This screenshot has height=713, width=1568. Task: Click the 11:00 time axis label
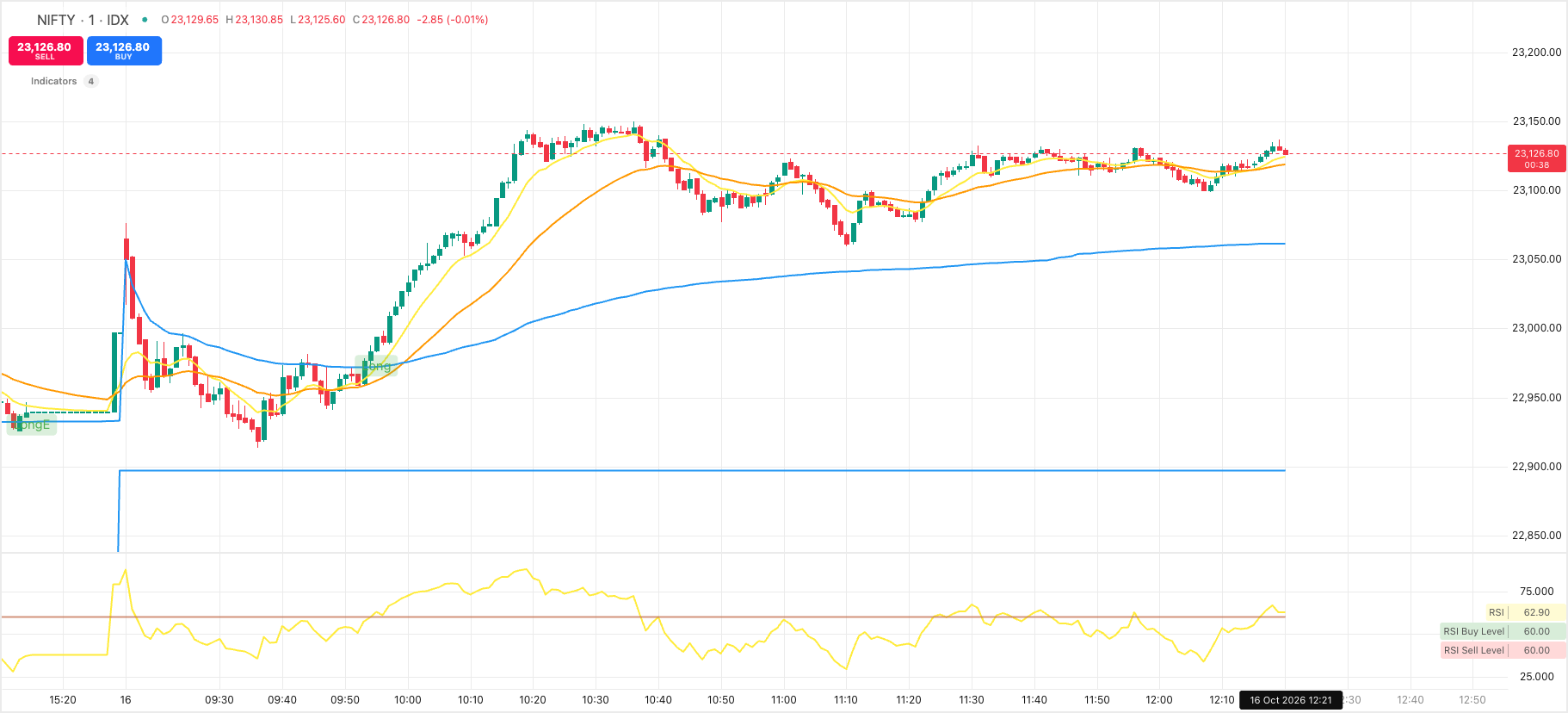(784, 700)
